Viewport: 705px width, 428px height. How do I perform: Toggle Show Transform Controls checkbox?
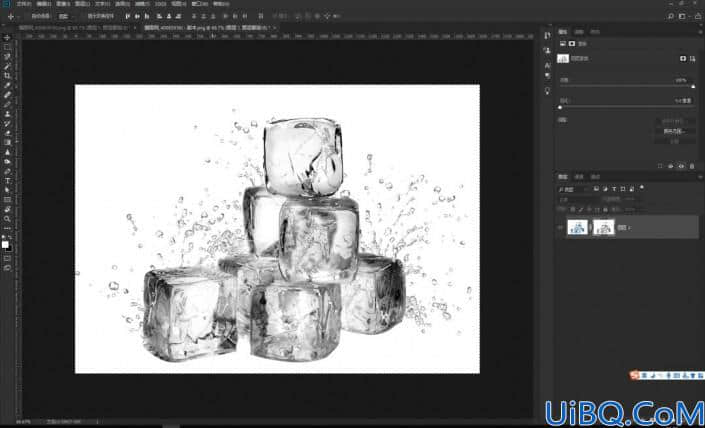[x=84, y=16]
